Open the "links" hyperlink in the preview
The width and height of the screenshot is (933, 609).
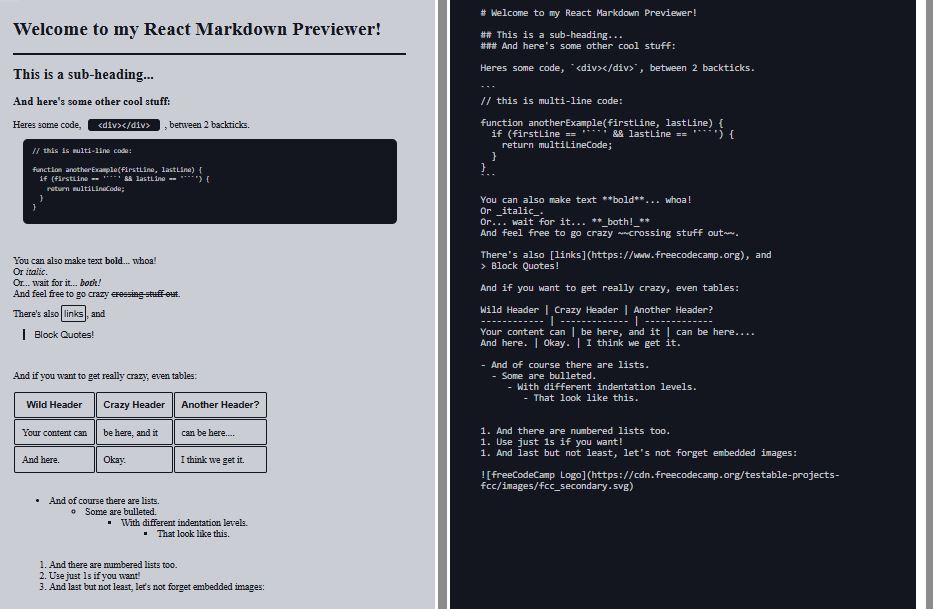click(73, 314)
